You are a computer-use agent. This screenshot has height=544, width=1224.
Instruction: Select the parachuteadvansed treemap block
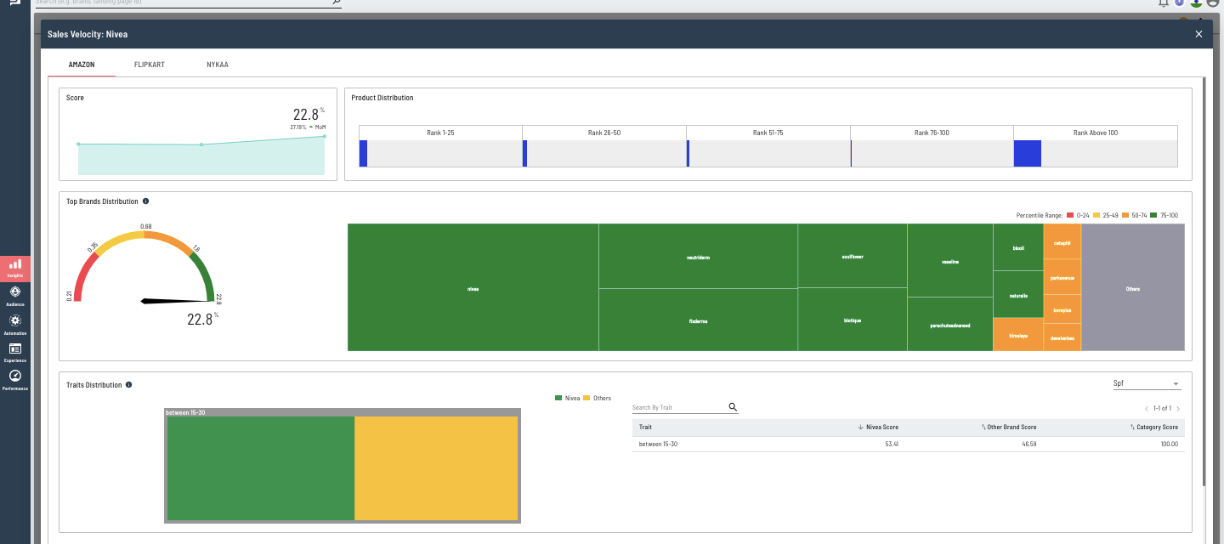(950, 324)
